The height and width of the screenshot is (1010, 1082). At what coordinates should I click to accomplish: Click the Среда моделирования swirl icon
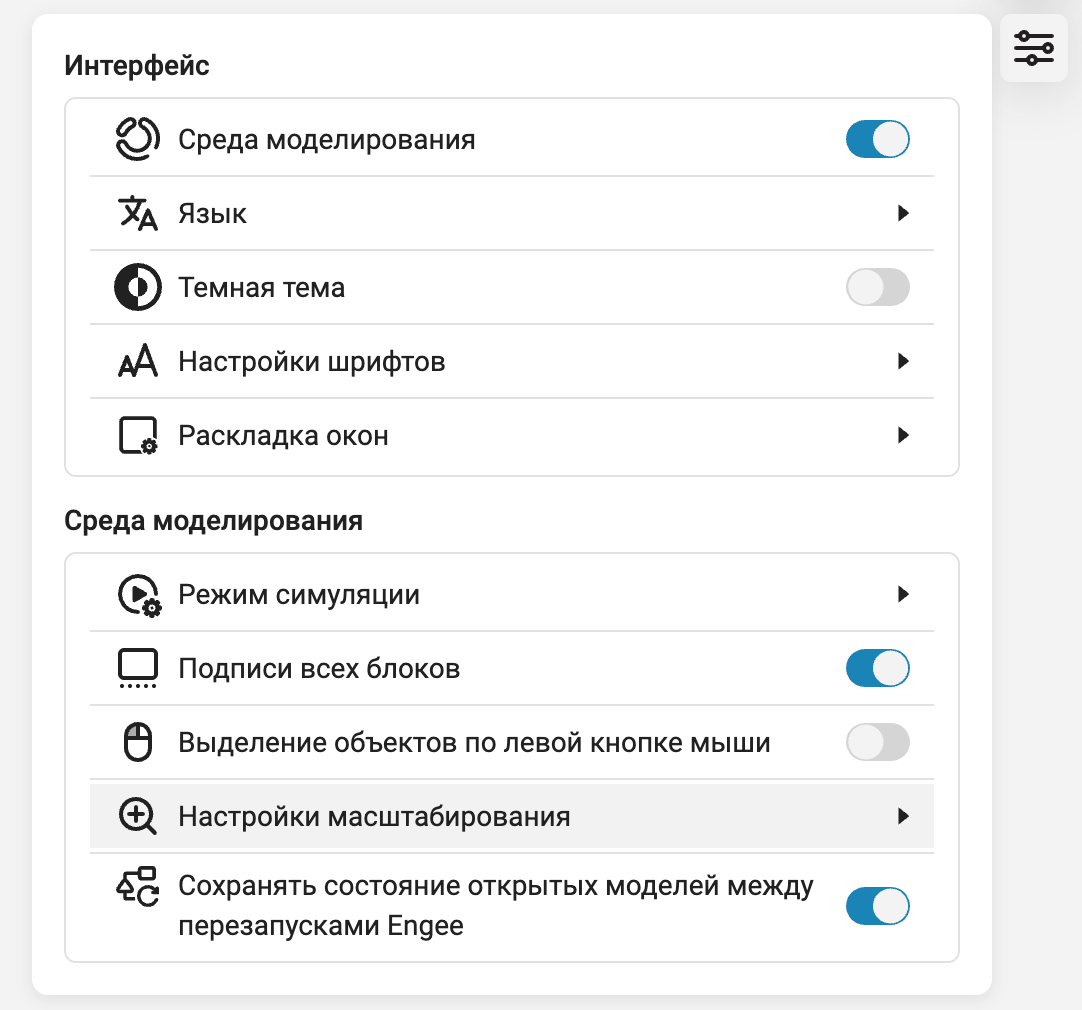tap(137, 139)
